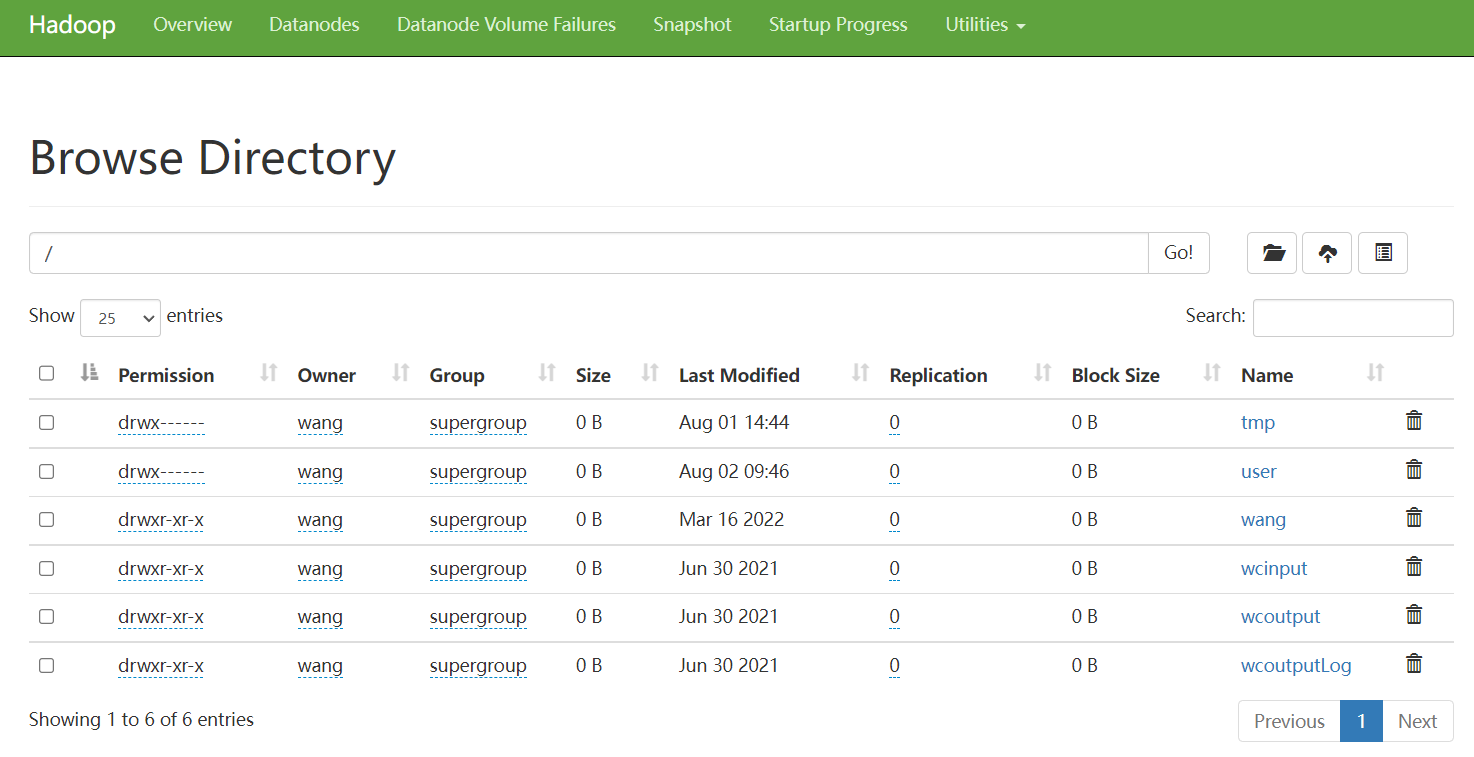Click supergroup in the wcoutputLog row
Screen dimensions: 1474x757
[x=478, y=665]
